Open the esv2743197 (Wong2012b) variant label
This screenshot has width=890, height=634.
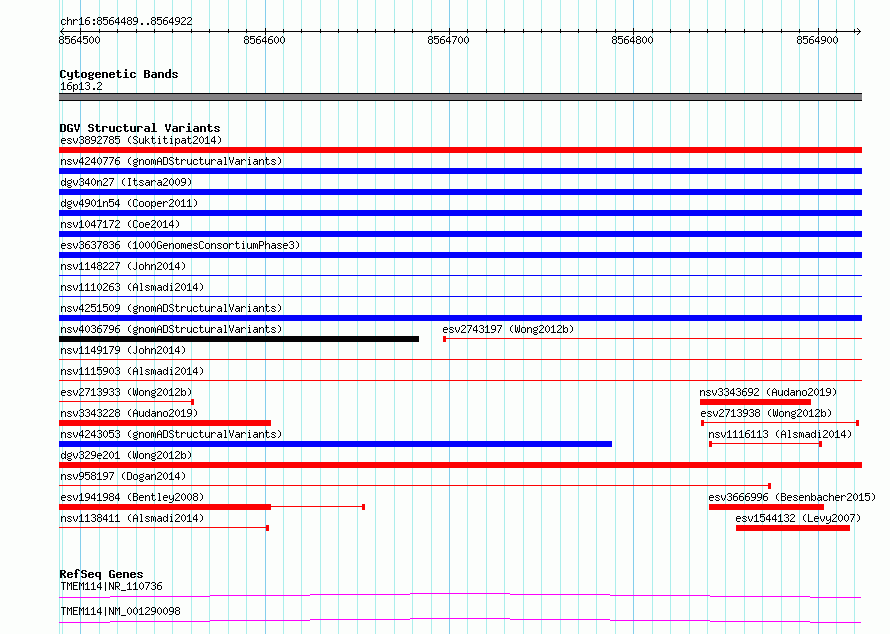tap(508, 329)
